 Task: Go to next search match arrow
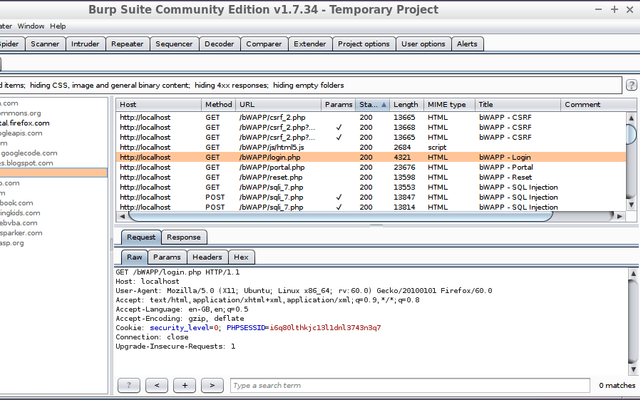click(212, 385)
